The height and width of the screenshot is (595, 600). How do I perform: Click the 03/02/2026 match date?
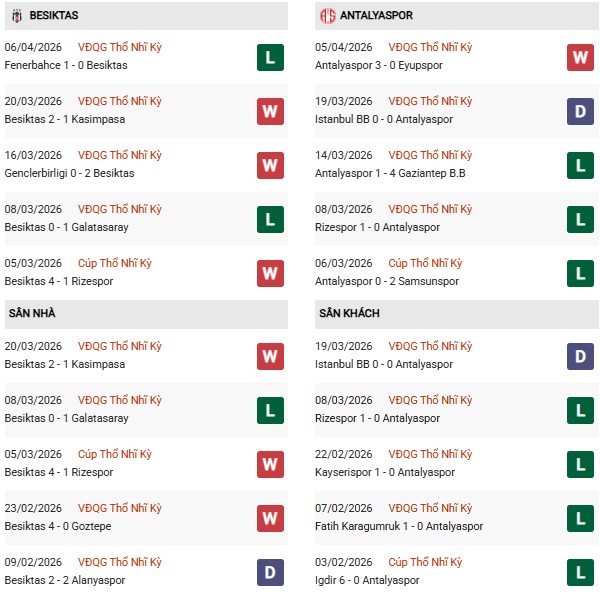pyautogui.click(x=346, y=562)
